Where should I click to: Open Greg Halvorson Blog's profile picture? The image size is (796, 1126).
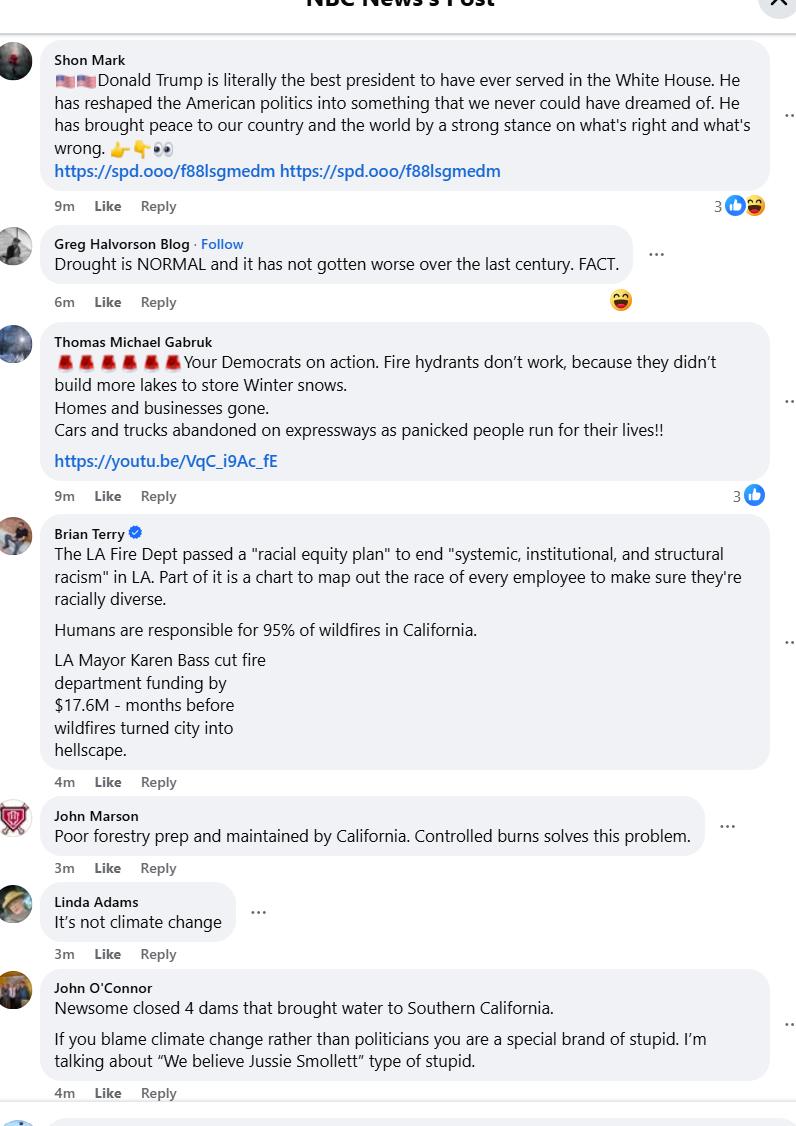[15, 246]
